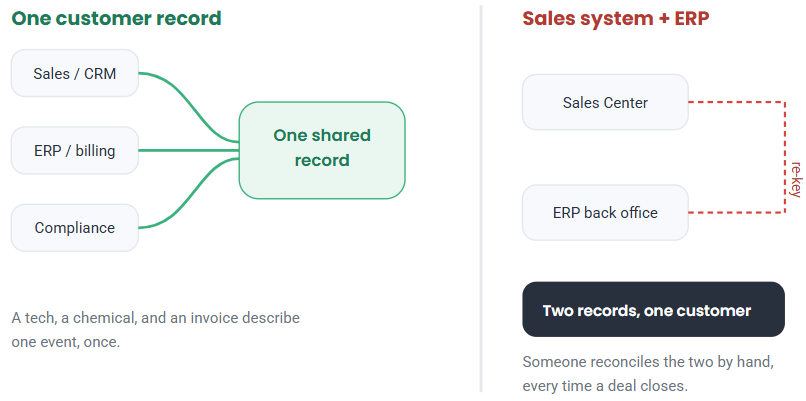
Task: Select the ERP back office box
Action: pyautogui.click(x=605, y=212)
